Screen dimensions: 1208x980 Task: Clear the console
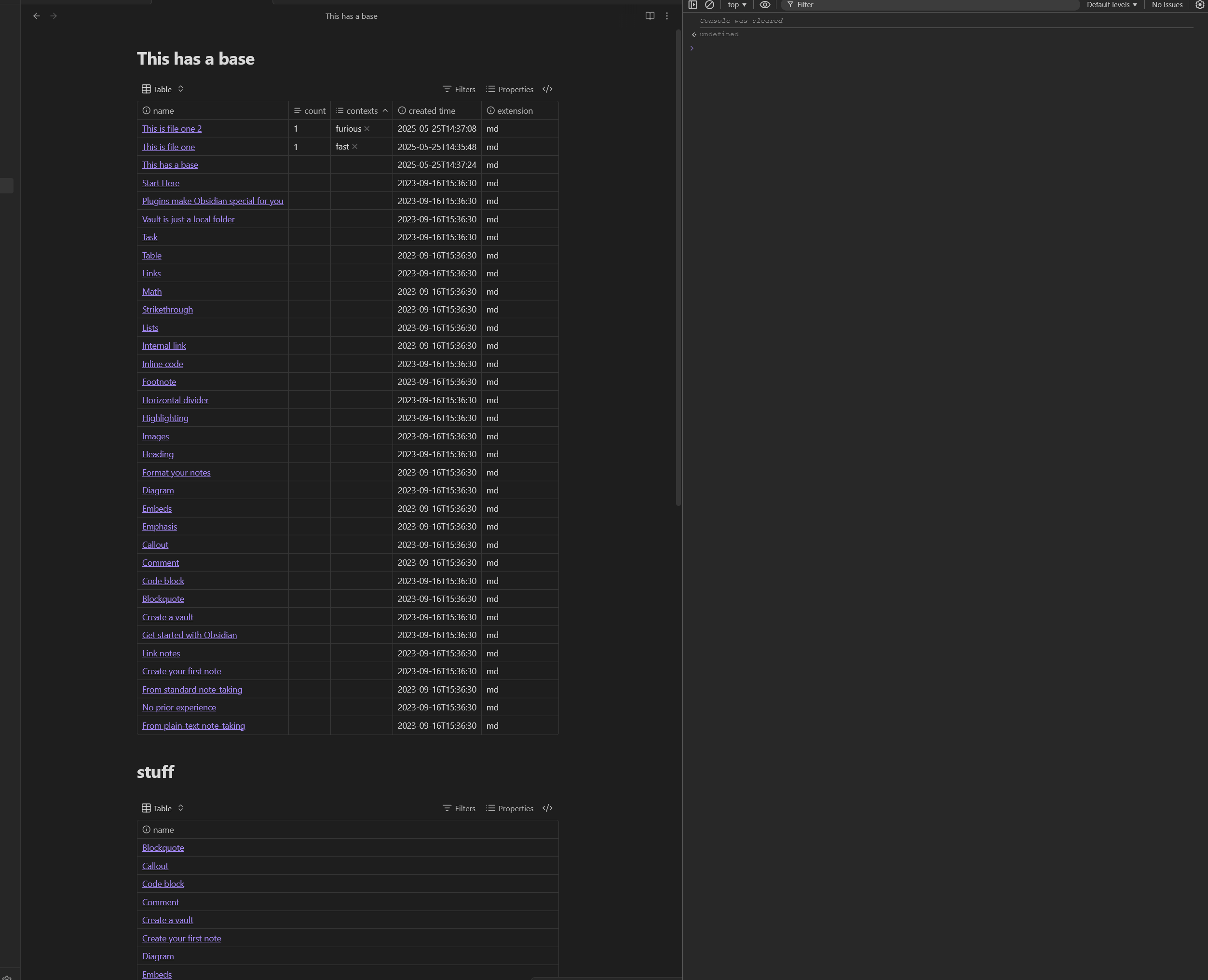(x=709, y=4)
